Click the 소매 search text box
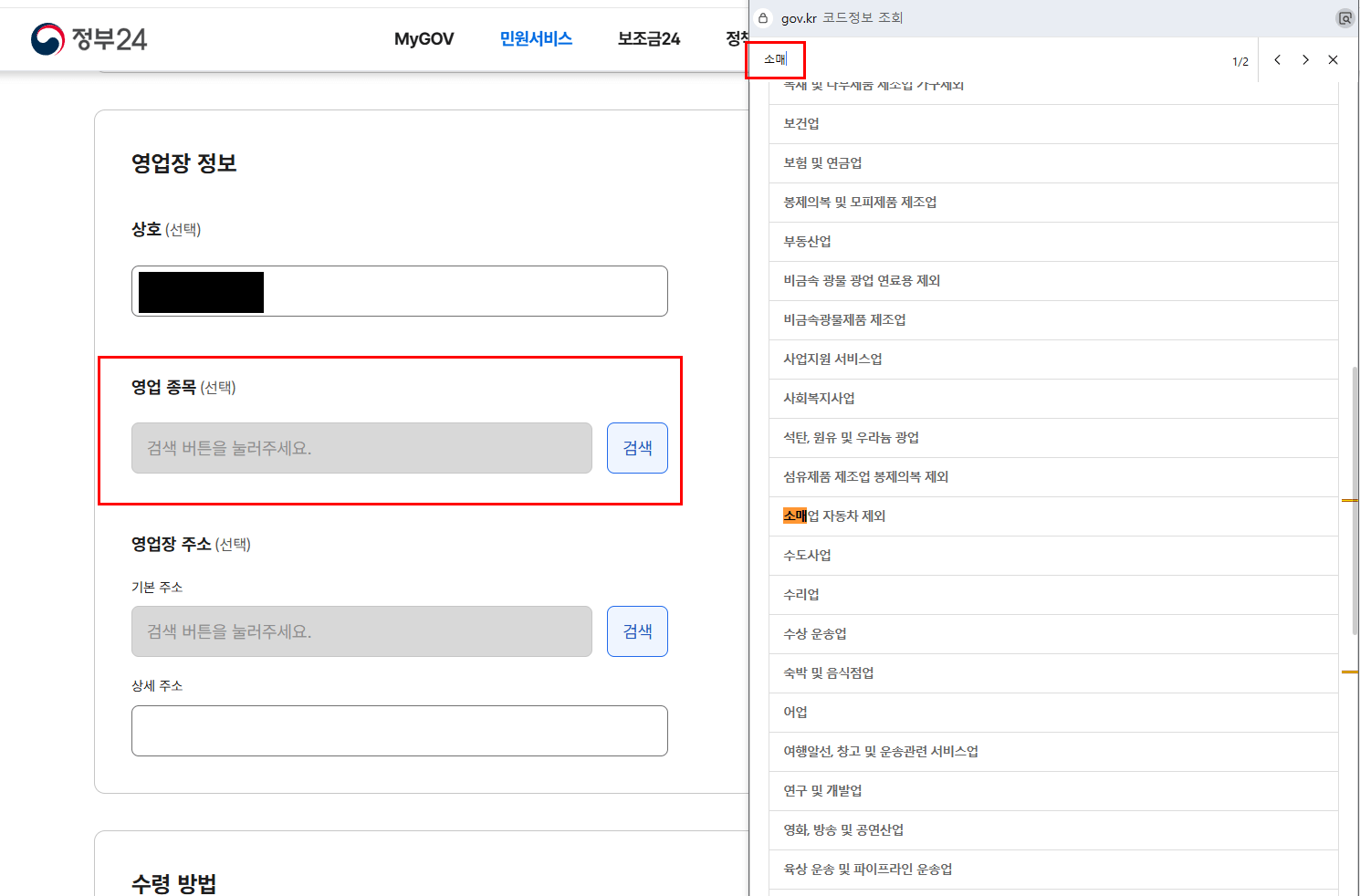Image resolution: width=1360 pixels, height=896 pixels. pyautogui.click(x=776, y=58)
